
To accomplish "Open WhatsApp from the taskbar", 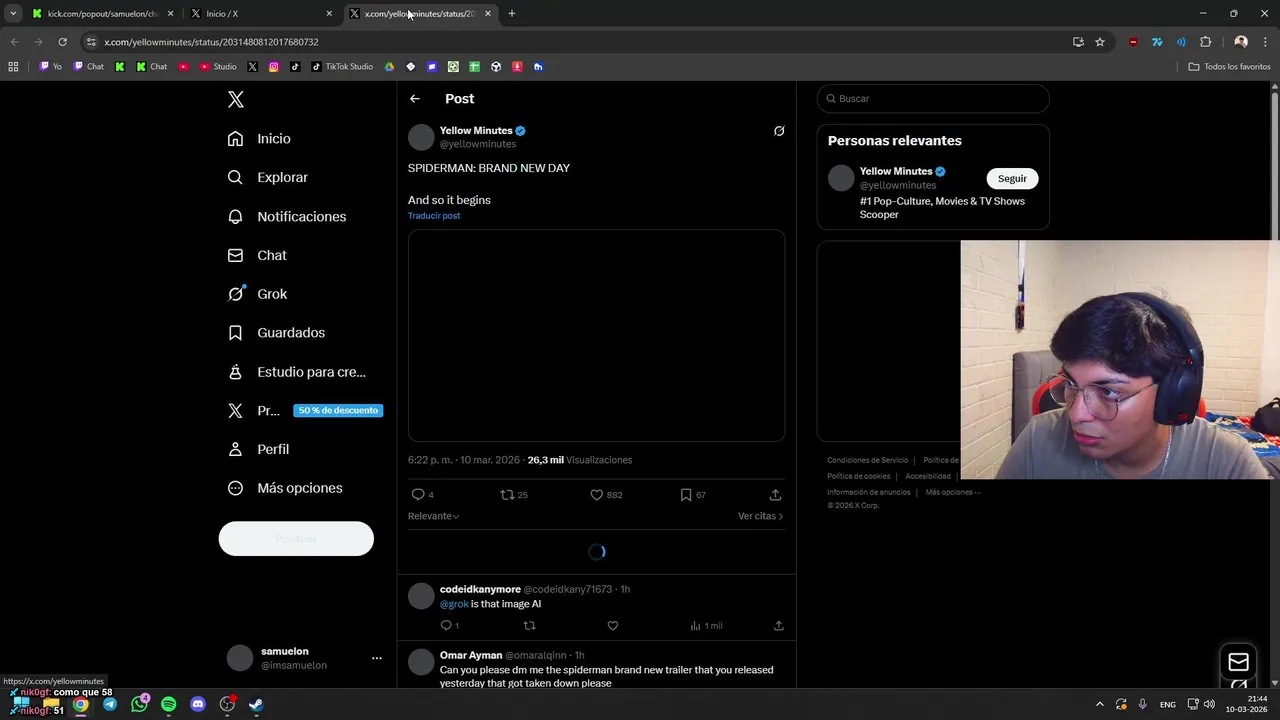I will coord(139,704).
